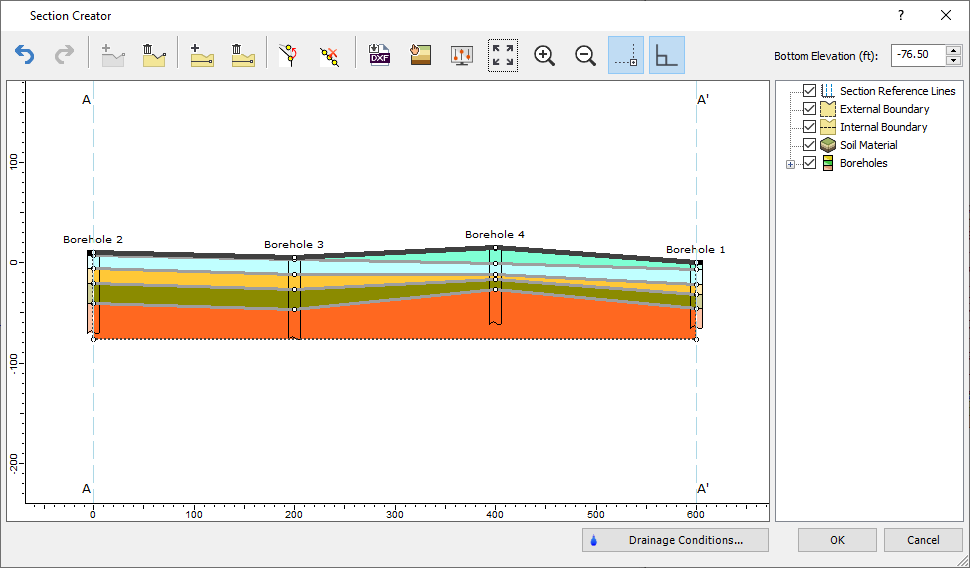Viewport: 970px width, 568px height.
Task: Open Drainage Conditions dialog
Action: coord(675,540)
